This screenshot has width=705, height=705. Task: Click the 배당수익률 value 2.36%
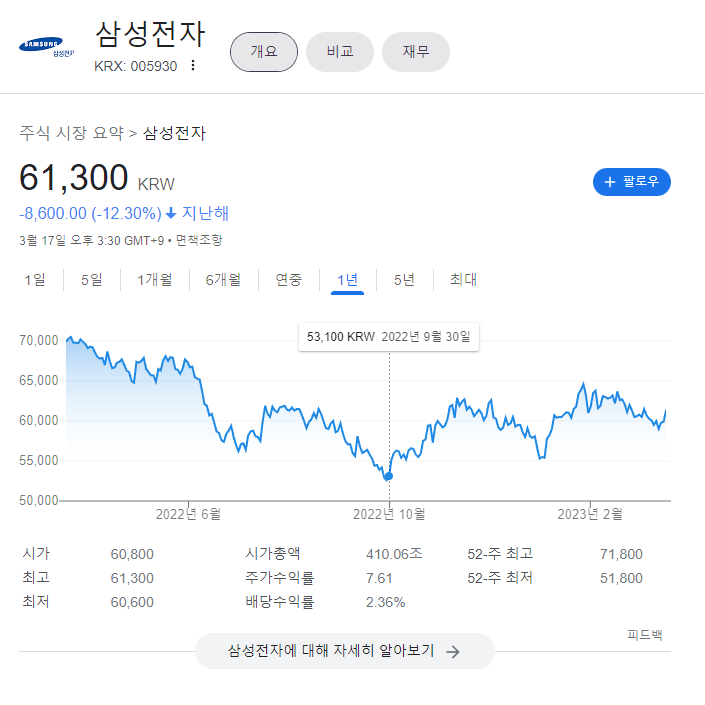[x=385, y=602]
